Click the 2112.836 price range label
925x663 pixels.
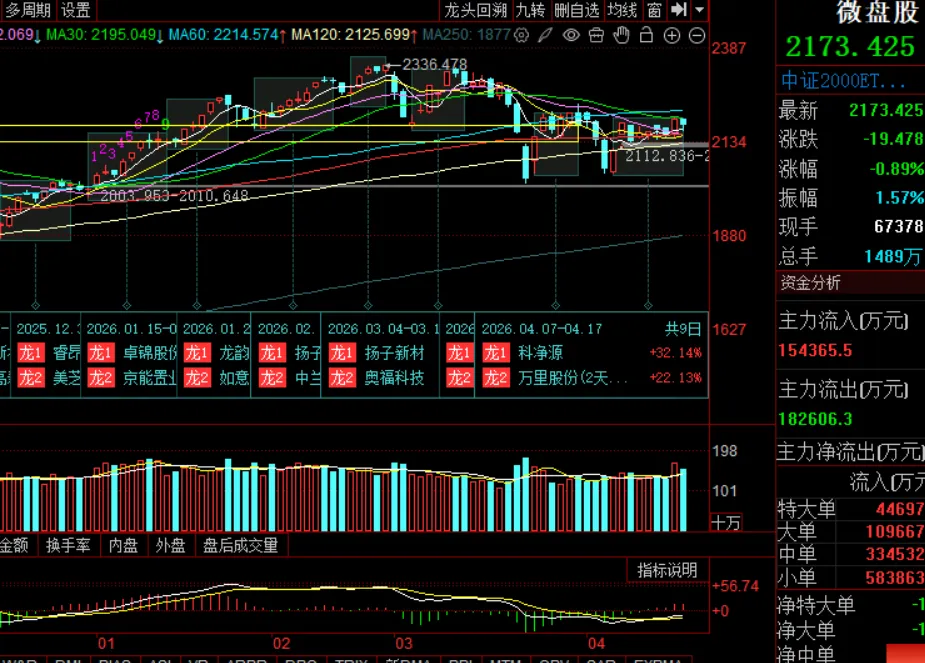click(x=666, y=156)
